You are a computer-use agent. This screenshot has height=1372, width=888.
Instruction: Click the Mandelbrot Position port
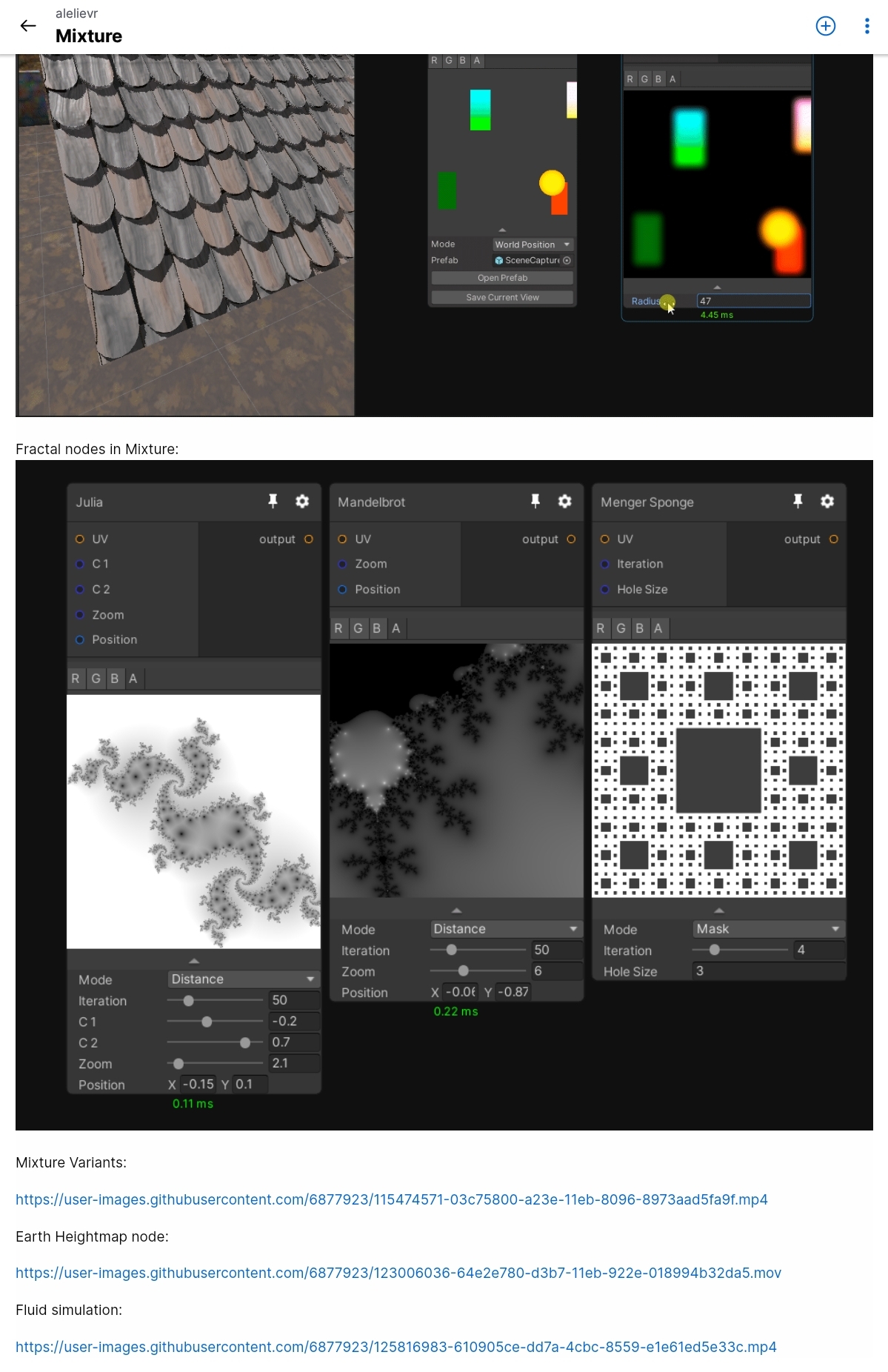click(x=342, y=589)
